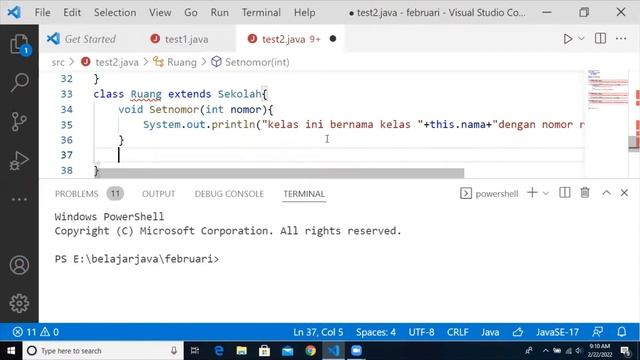This screenshot has height=360, width=640.
Task: Expand the run options dropdown arrow
Action: point(581,39)
